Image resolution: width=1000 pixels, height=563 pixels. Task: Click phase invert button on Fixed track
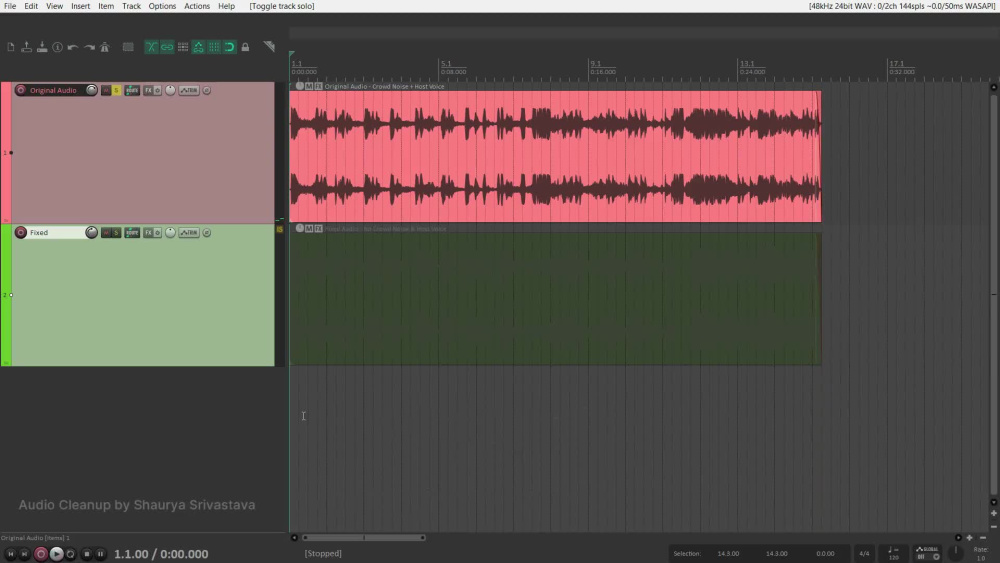click(207, 233)
